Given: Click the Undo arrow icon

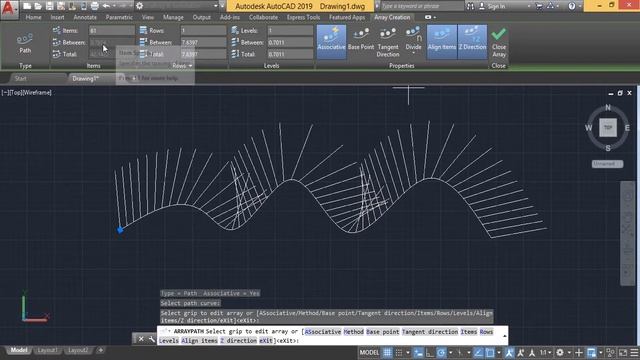Looking at the screenshot, I should 106,6.
